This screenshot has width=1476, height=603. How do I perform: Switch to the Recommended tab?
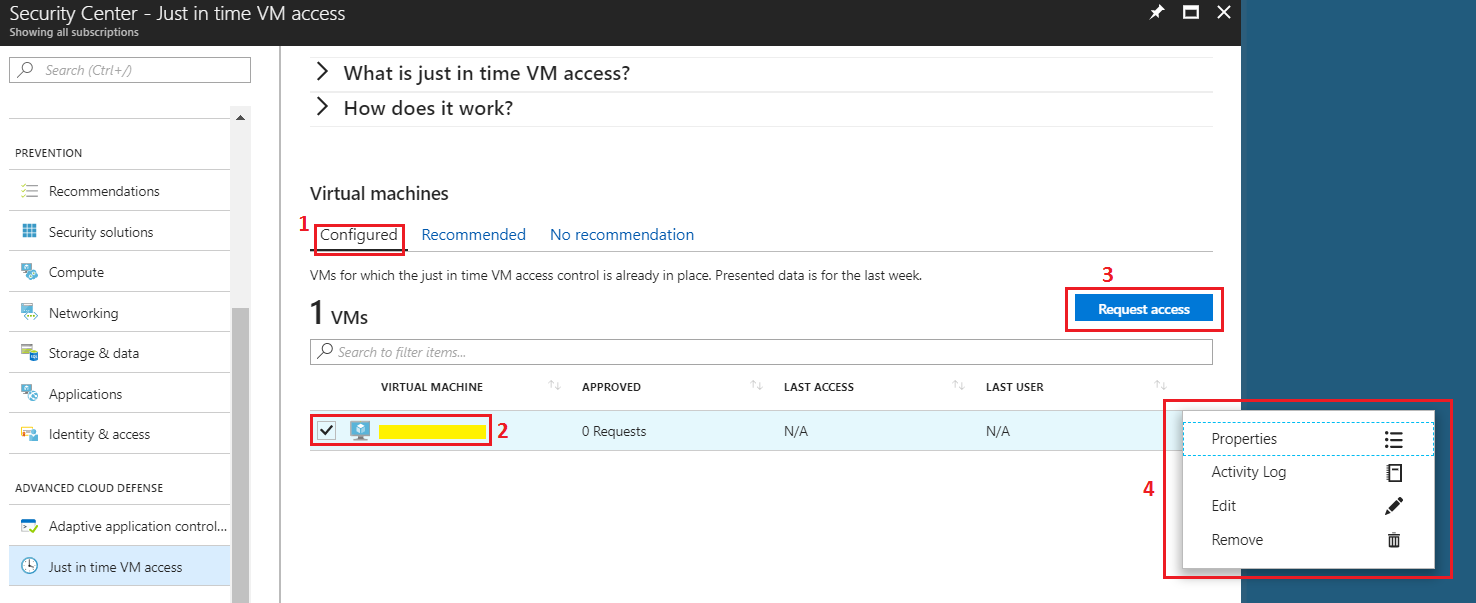pyautogui.click(x=474, y=235)
